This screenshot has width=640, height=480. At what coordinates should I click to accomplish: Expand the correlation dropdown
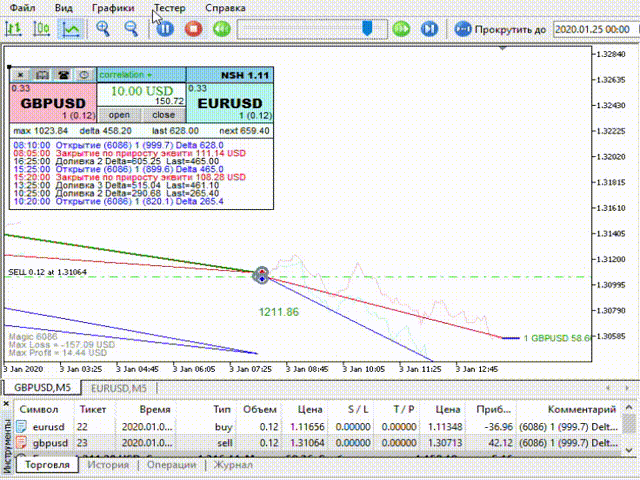pyautogui.click(x=126, y=75)
